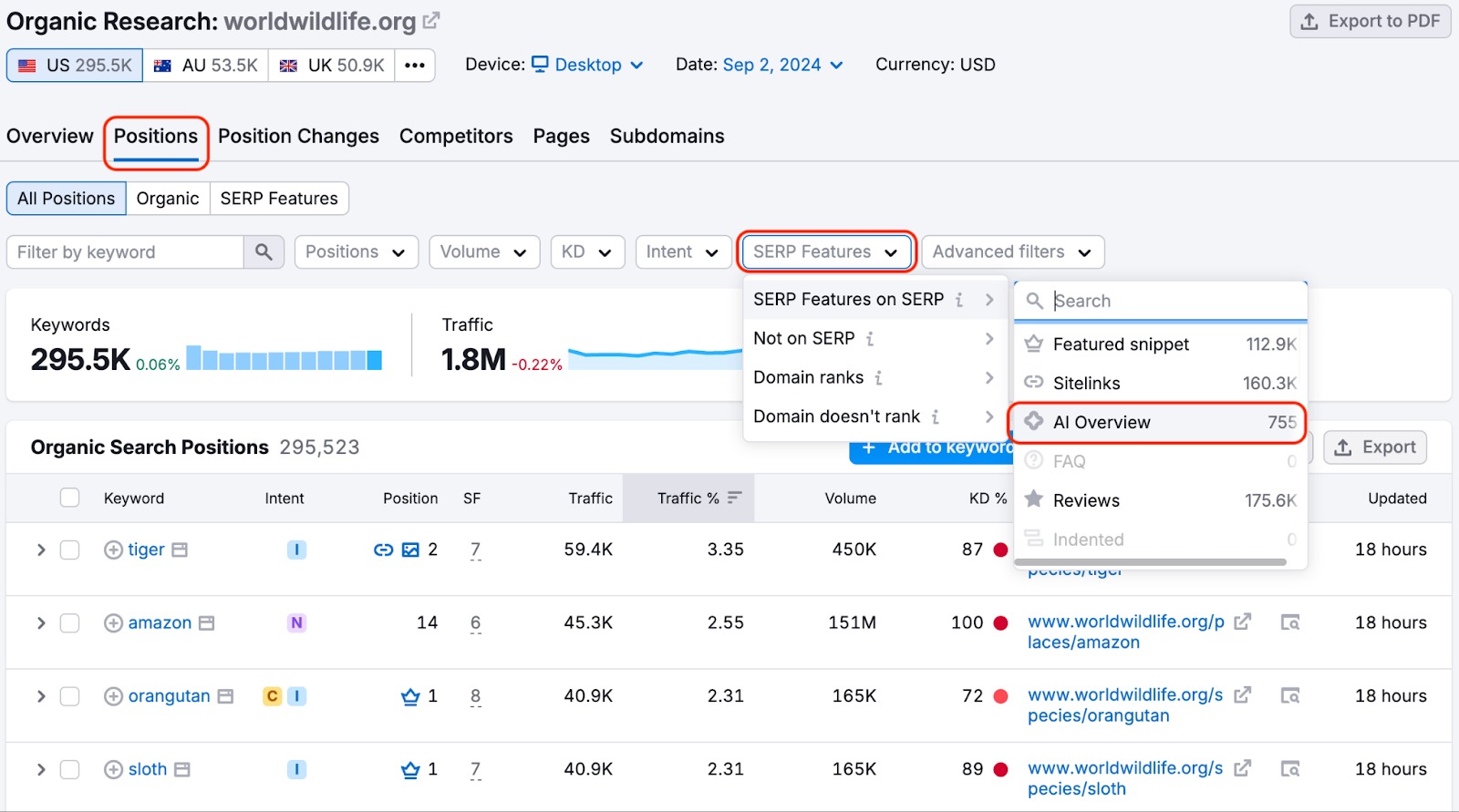Click the SERP feature Search input field

tap(1160, 301)
